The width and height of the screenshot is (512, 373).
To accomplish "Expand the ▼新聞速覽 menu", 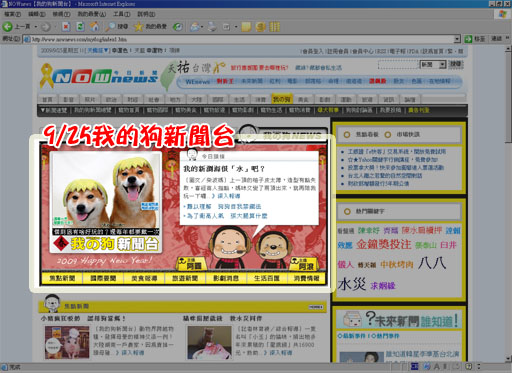I will (x=54, y=110).
